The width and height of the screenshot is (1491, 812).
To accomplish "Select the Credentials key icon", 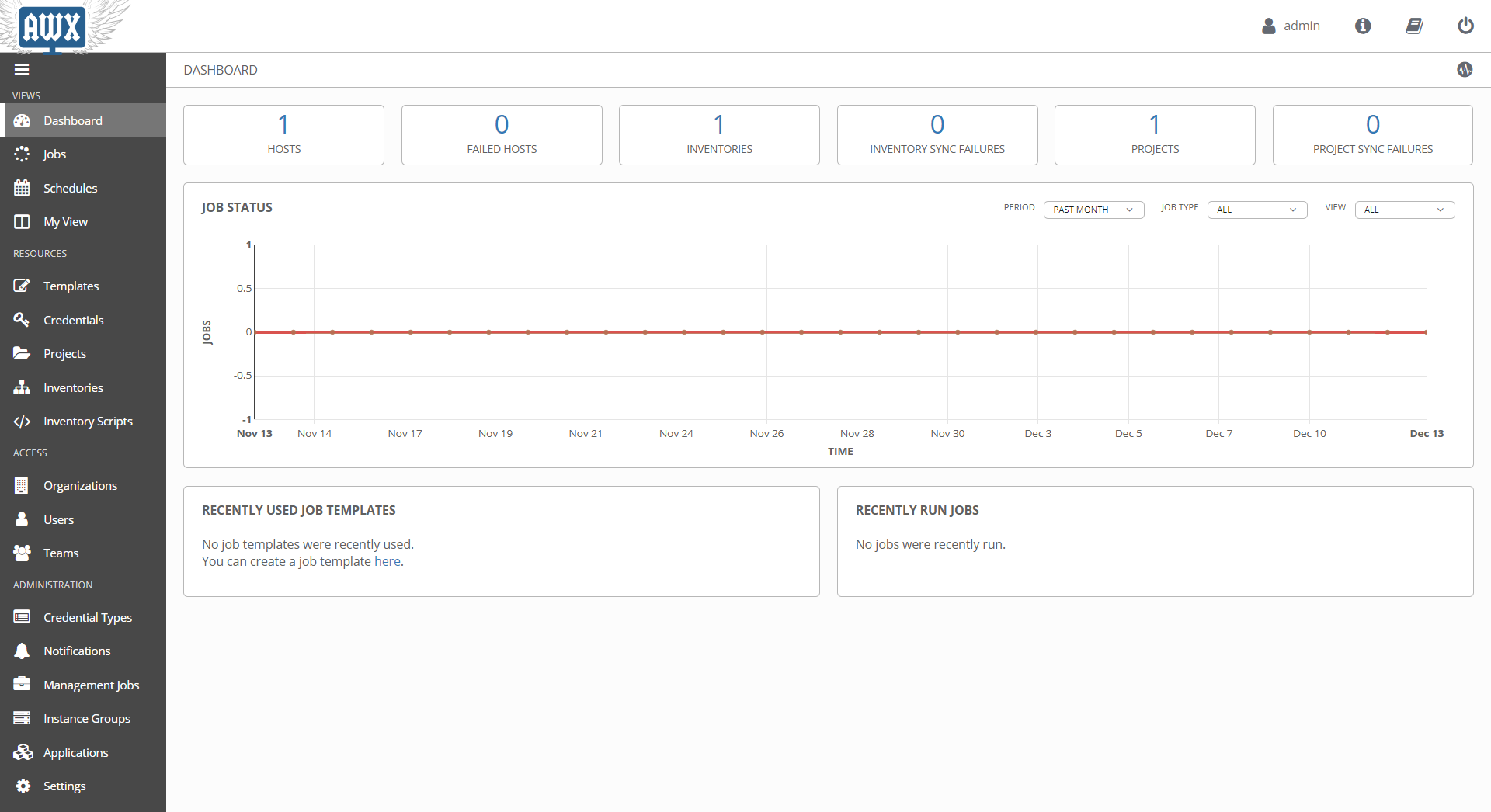I will pyautogui.click(x=23, y=319).
